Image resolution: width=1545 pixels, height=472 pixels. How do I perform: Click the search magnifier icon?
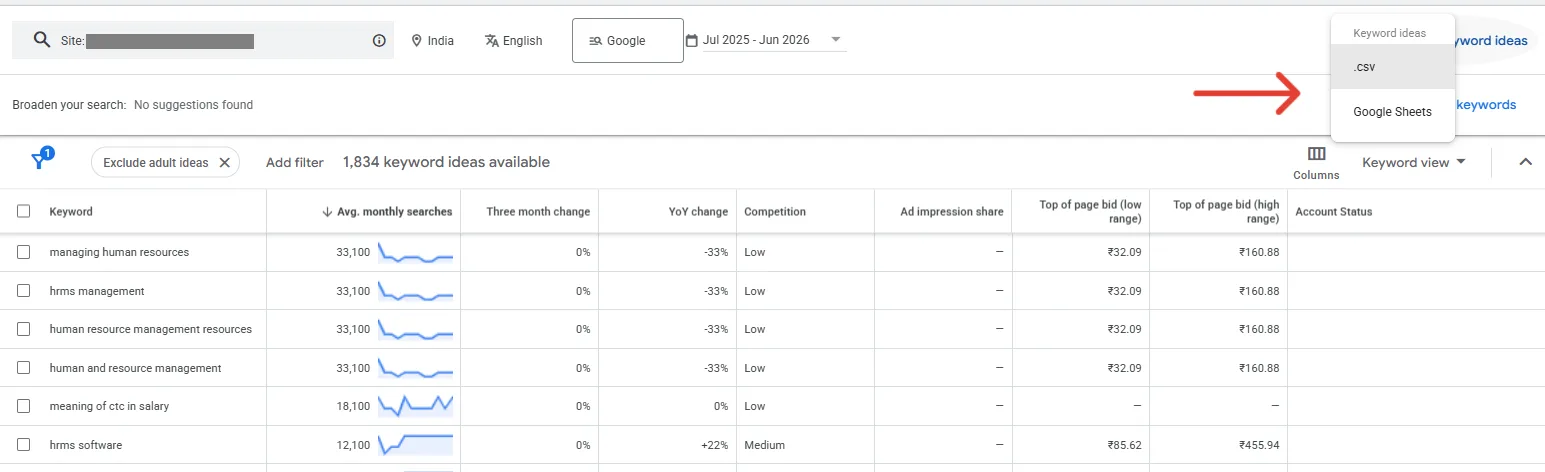(41, 40)
